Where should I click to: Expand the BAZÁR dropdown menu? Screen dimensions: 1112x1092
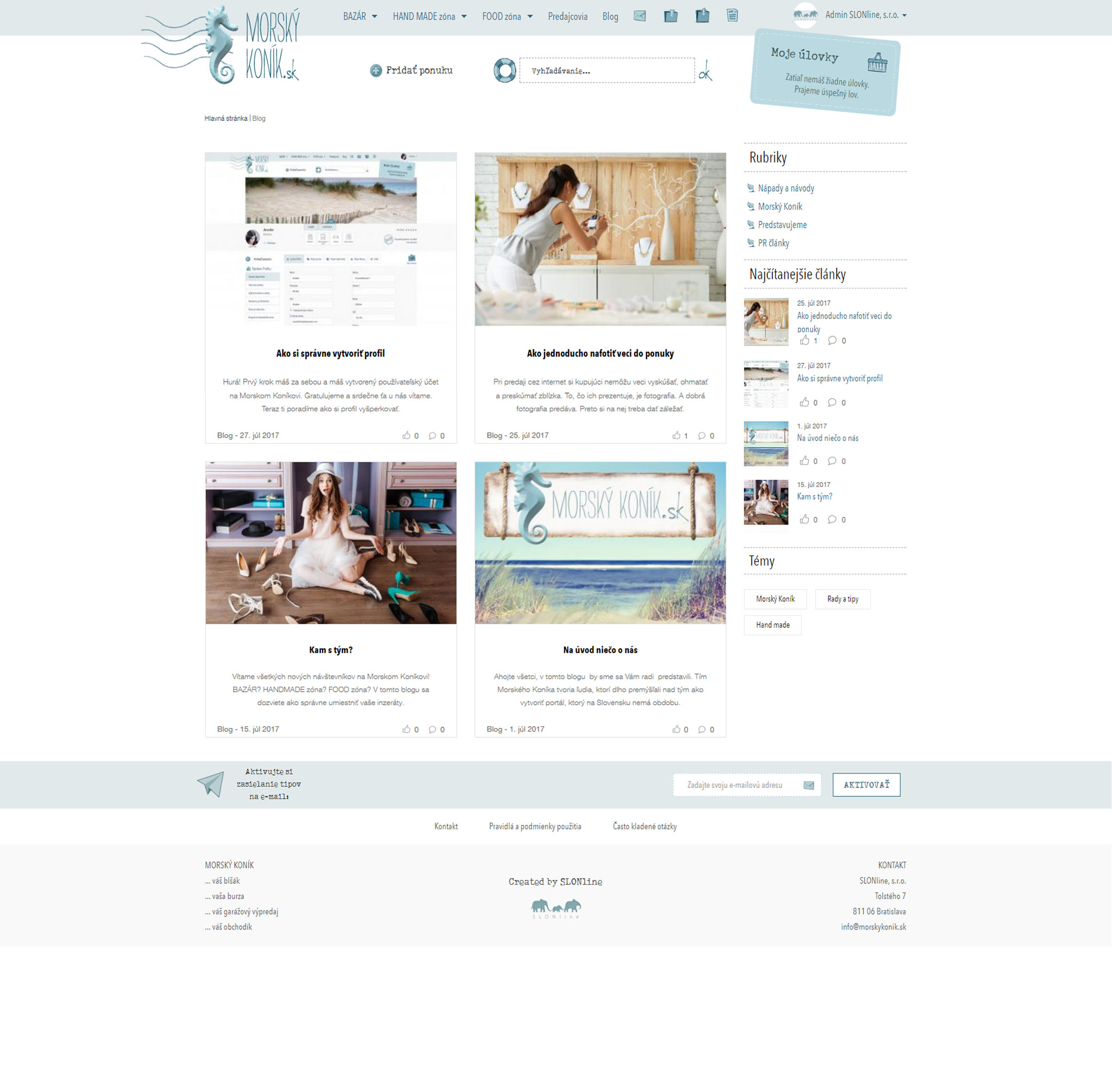[360, 17]
